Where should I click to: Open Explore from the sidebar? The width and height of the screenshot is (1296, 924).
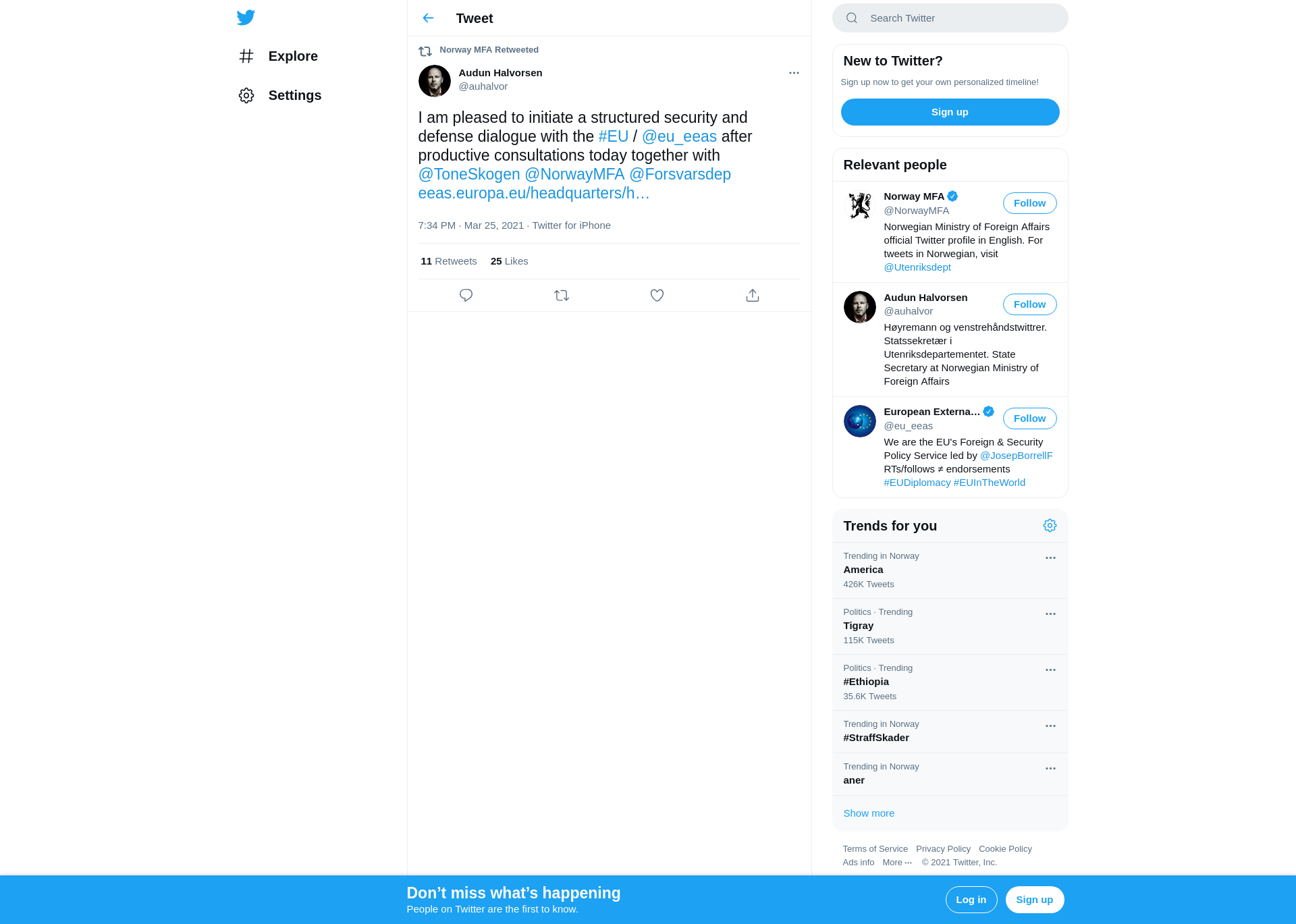click(x=277, y=56)
